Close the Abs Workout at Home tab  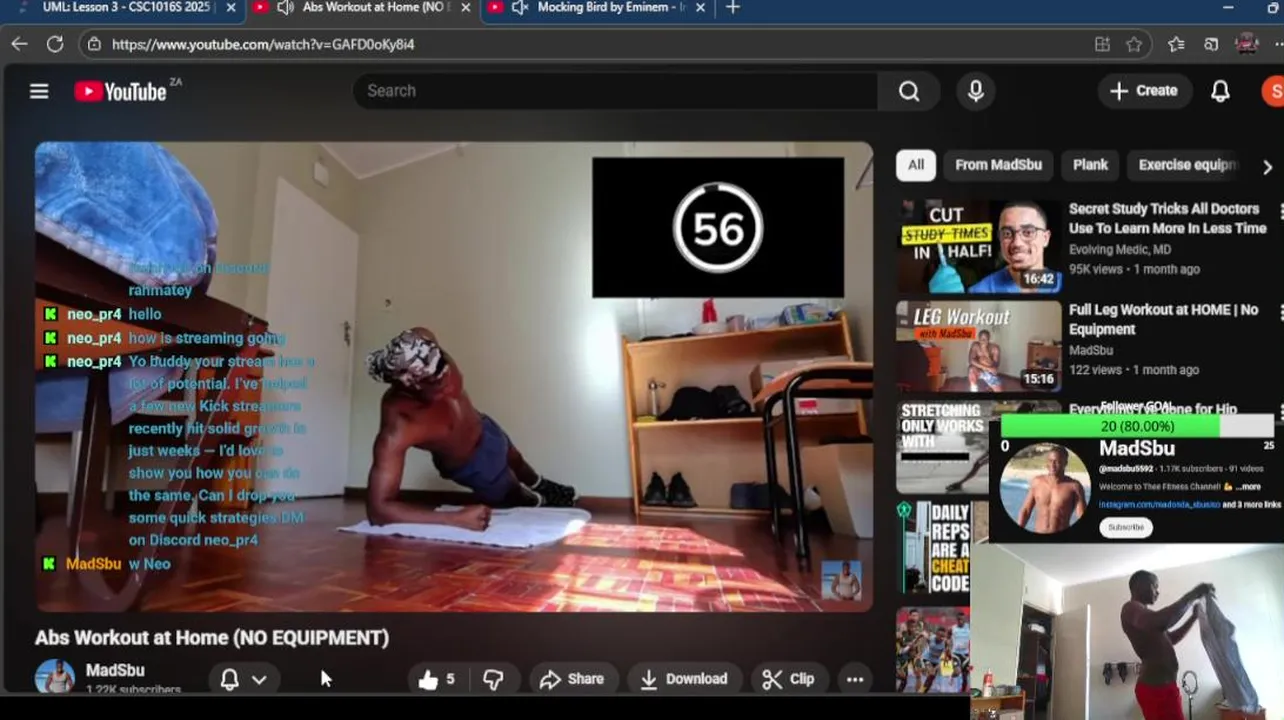coord(465,8)
